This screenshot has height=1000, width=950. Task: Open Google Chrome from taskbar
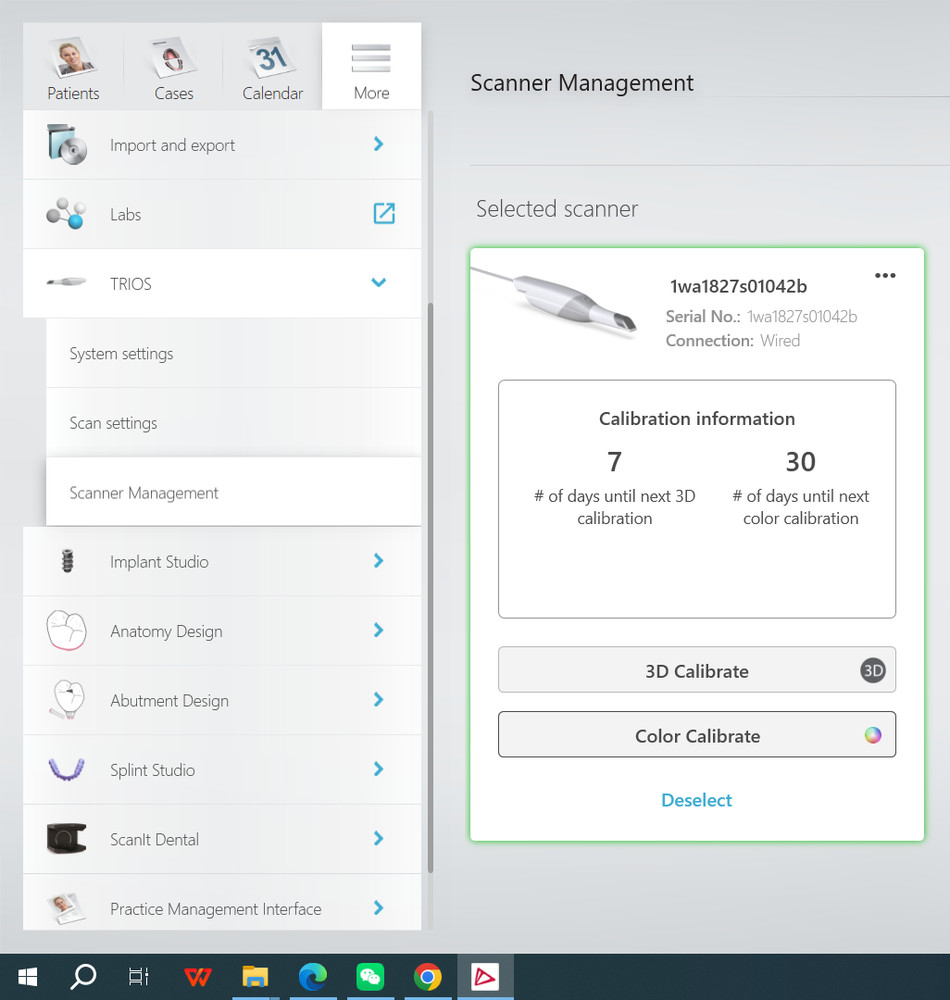427,976
